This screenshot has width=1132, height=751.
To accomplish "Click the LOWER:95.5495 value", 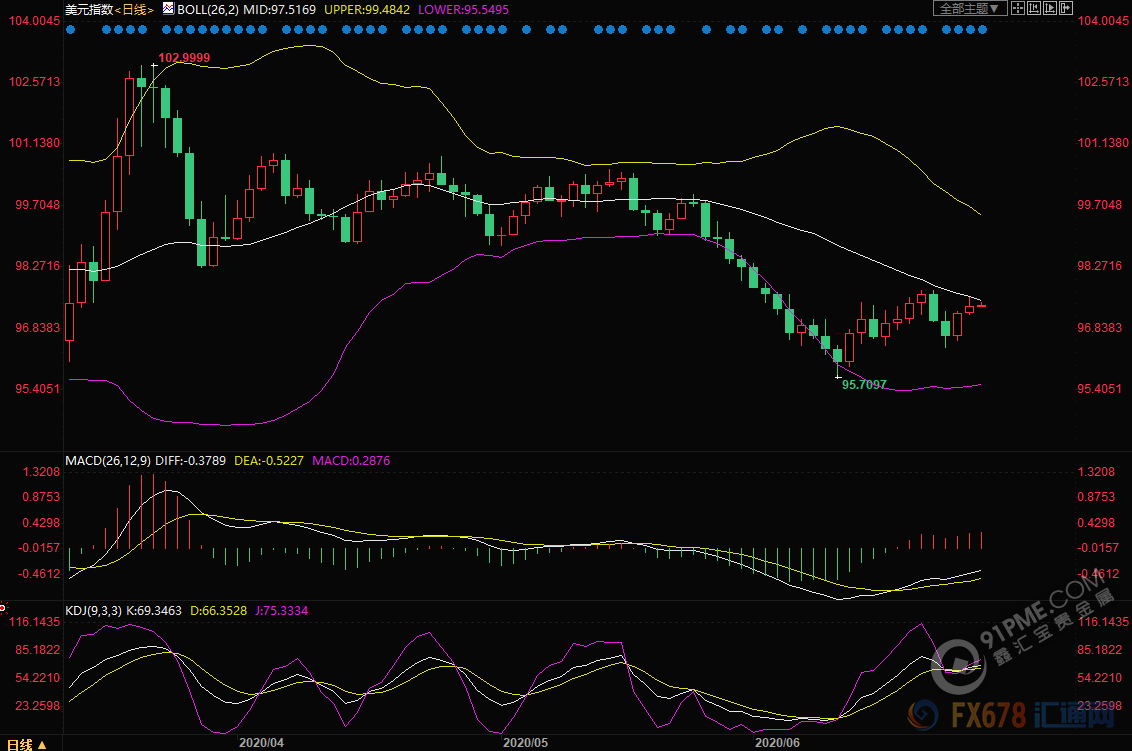I will click(463, 9).
